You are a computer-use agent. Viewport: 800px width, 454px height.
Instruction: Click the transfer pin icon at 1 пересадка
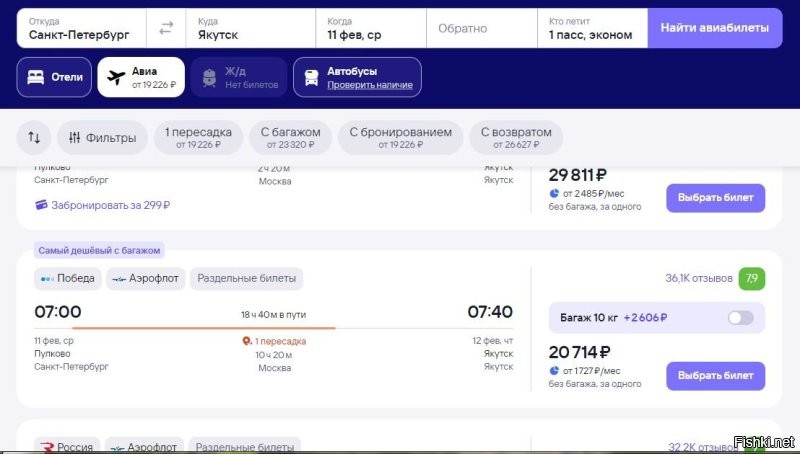click(248, 341)
